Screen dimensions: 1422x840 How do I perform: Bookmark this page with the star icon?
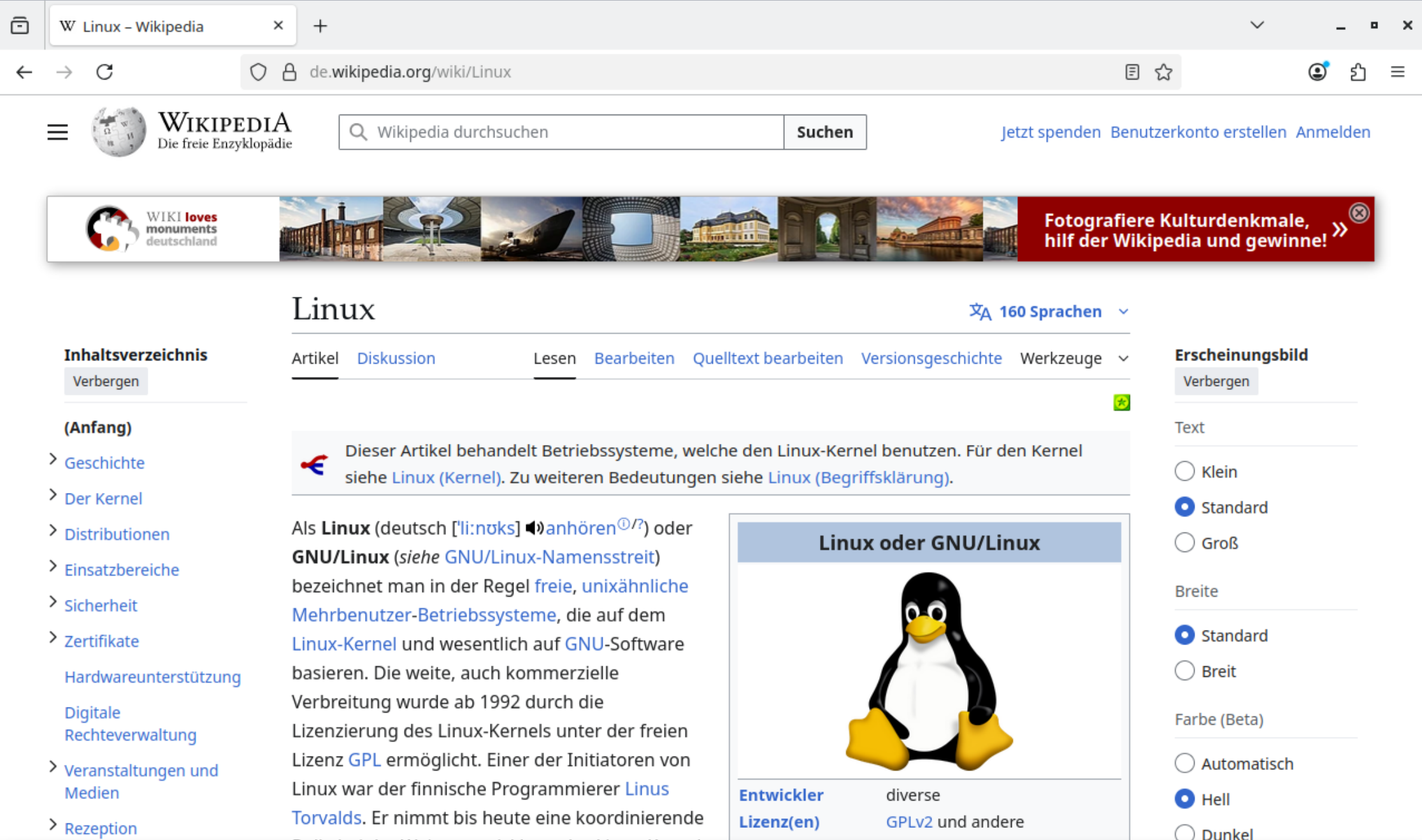1163,72
